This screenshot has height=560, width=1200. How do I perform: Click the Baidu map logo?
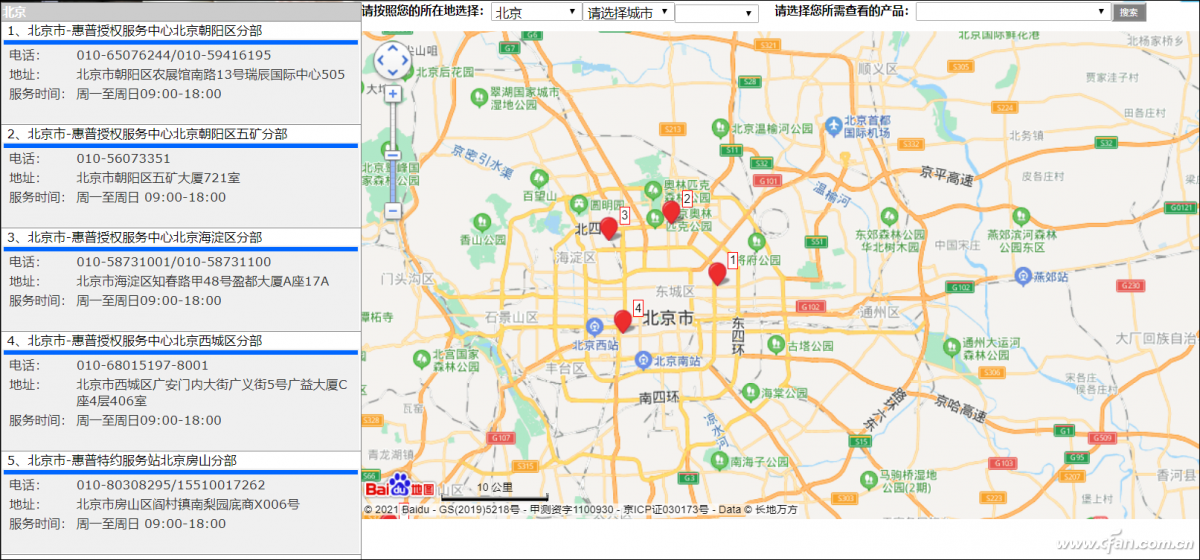coord(400,487)
